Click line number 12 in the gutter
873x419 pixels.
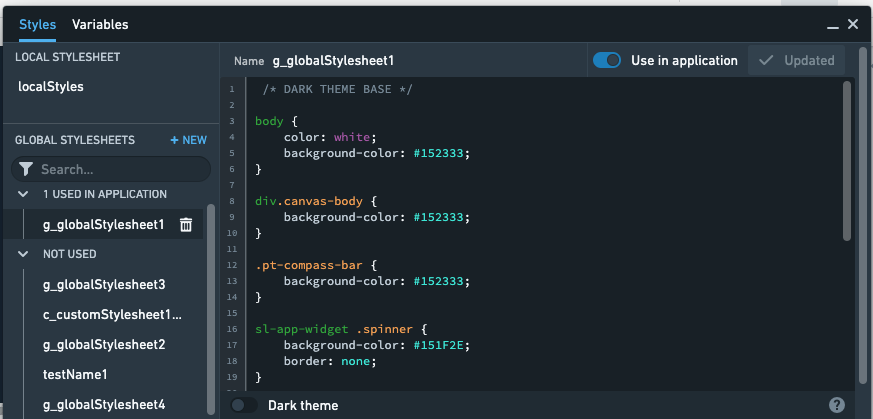(x=232, y=265)
